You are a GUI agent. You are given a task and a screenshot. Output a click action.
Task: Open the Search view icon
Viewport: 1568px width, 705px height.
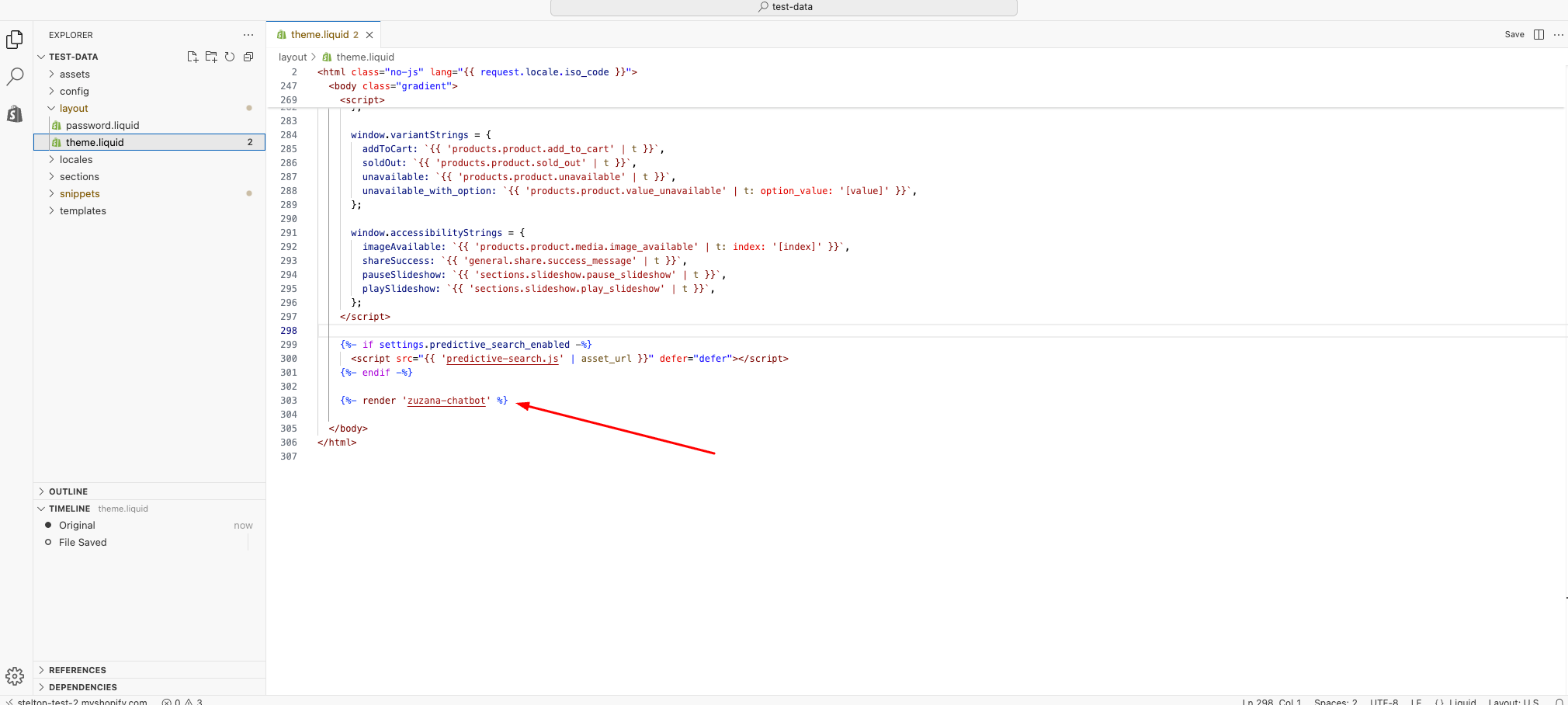click(x=15, y=77)
